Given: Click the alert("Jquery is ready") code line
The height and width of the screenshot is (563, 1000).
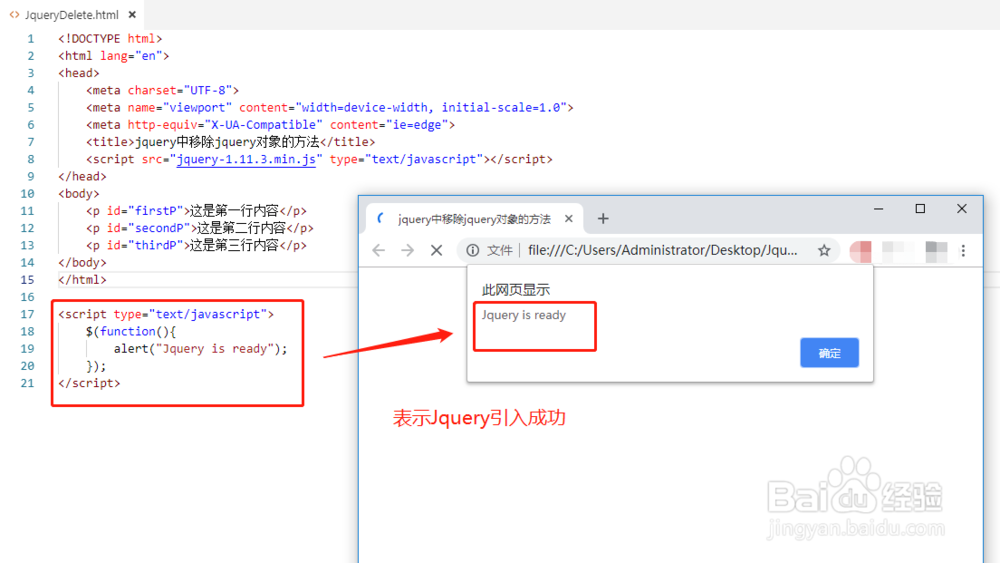Looking at the screenshot, I should [201, 349].
